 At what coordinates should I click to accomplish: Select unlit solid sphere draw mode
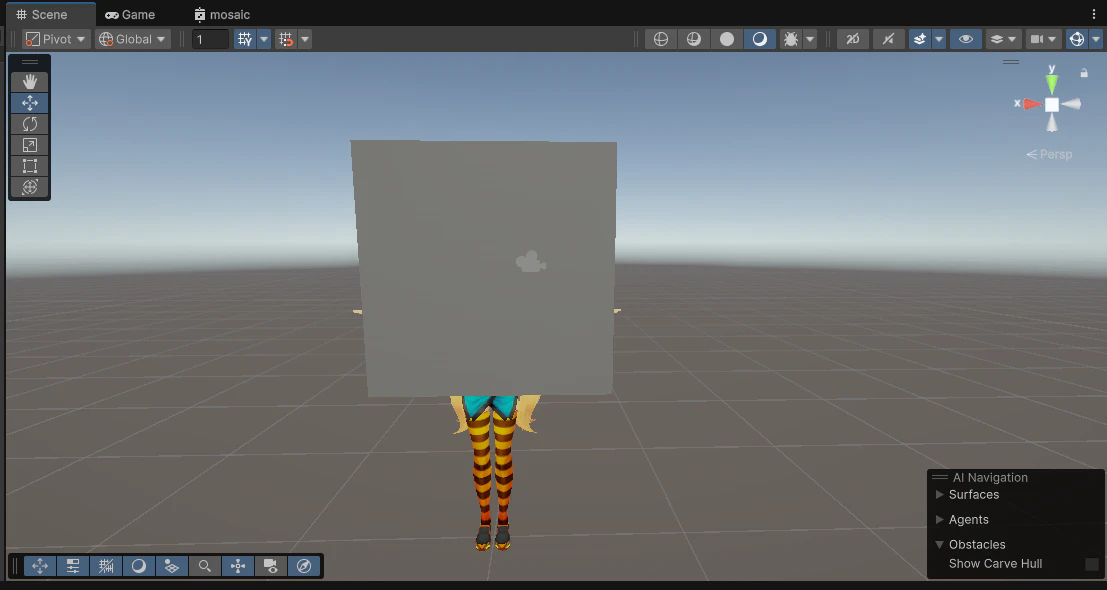(727, 40)
